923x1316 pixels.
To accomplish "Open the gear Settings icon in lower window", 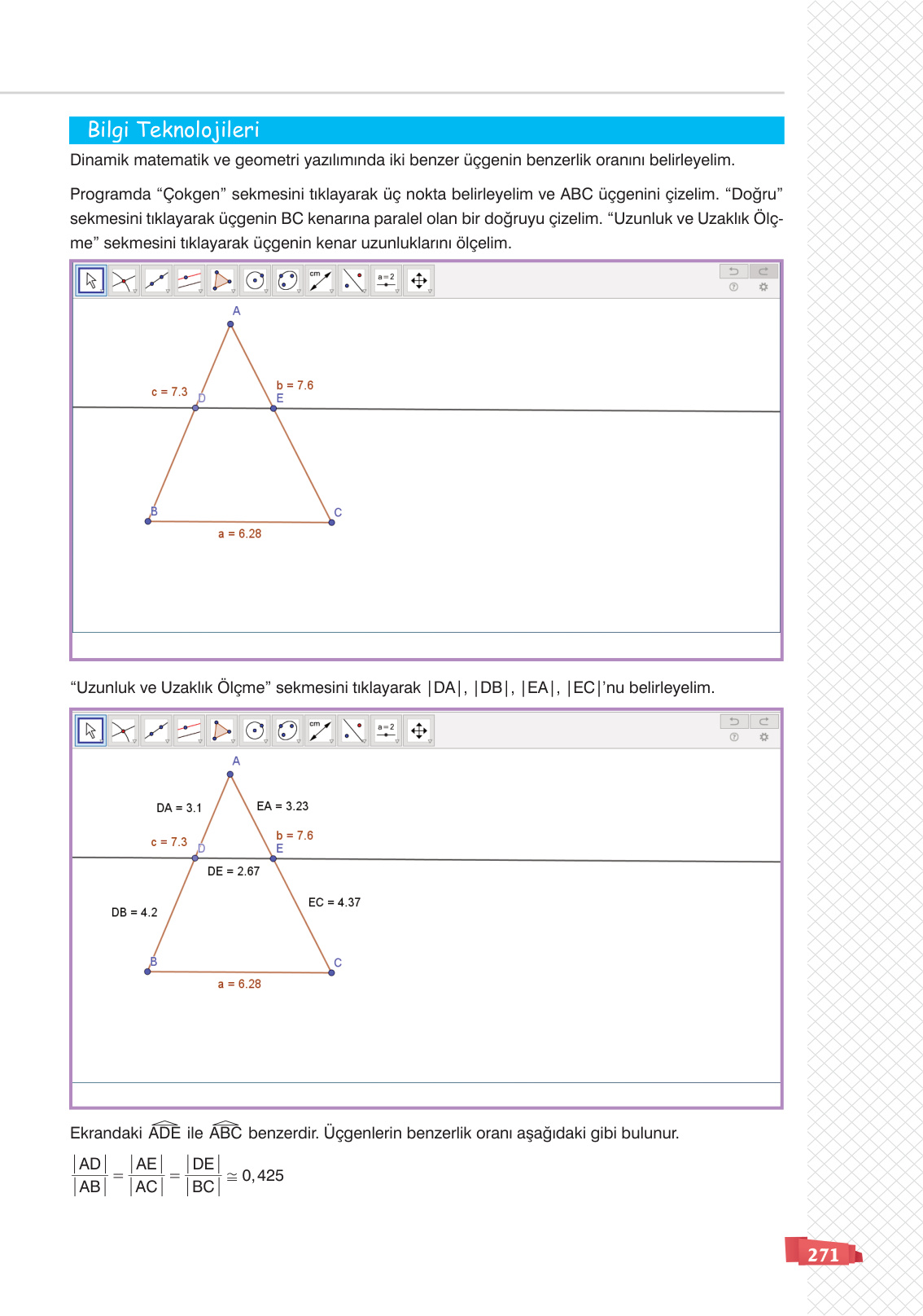I will click(763, 737).
